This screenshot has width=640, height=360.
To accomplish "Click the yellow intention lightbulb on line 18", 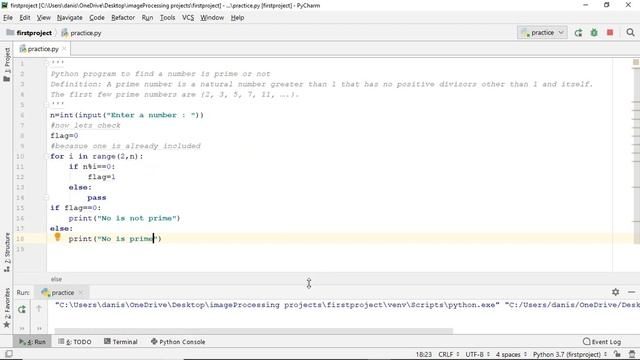I will 58,237.
